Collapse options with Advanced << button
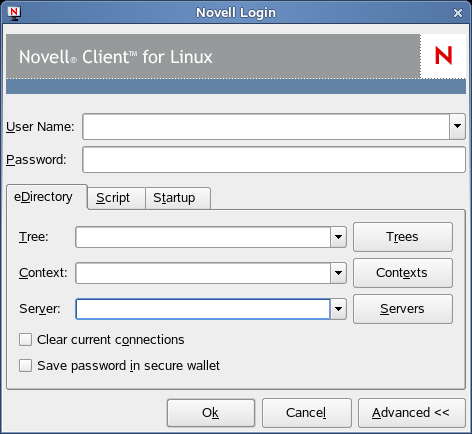The height and width of the screenshot is (434, 472). pyautogui.click(x=412, y=413)
